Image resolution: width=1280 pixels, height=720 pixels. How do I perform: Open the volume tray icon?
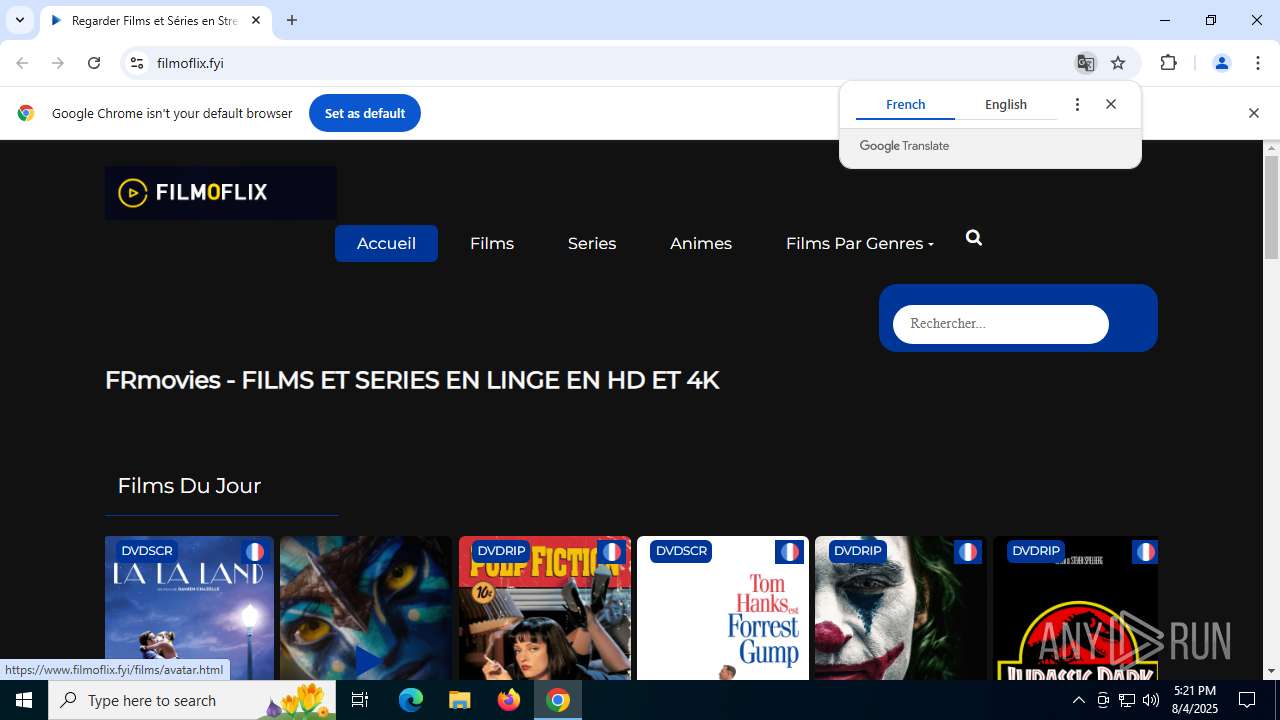[x=1151, y=700]
